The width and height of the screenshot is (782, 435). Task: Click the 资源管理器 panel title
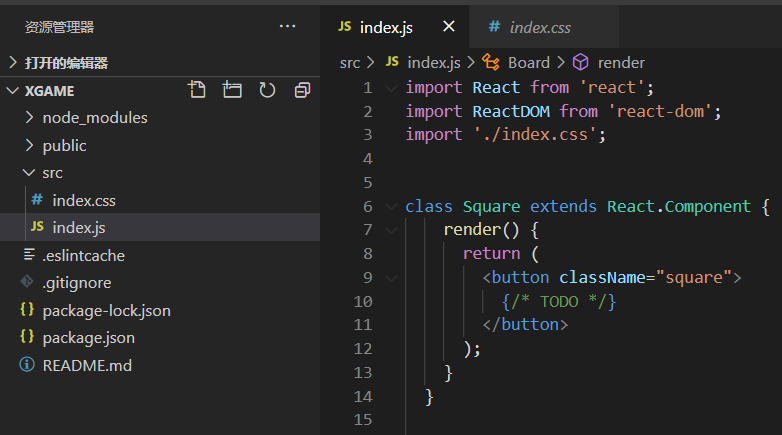60,27
